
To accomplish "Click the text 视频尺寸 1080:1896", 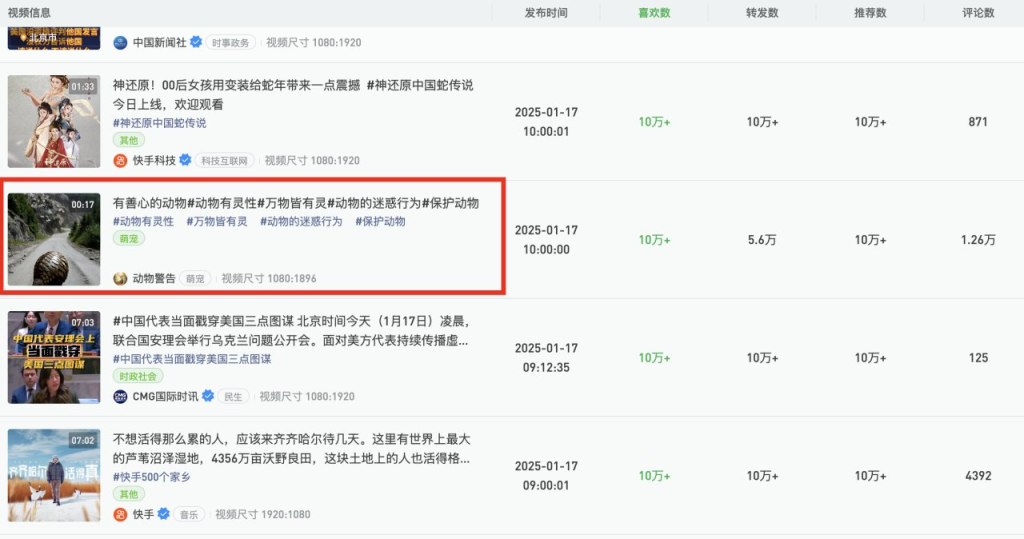I will click(x=268, y=278).
